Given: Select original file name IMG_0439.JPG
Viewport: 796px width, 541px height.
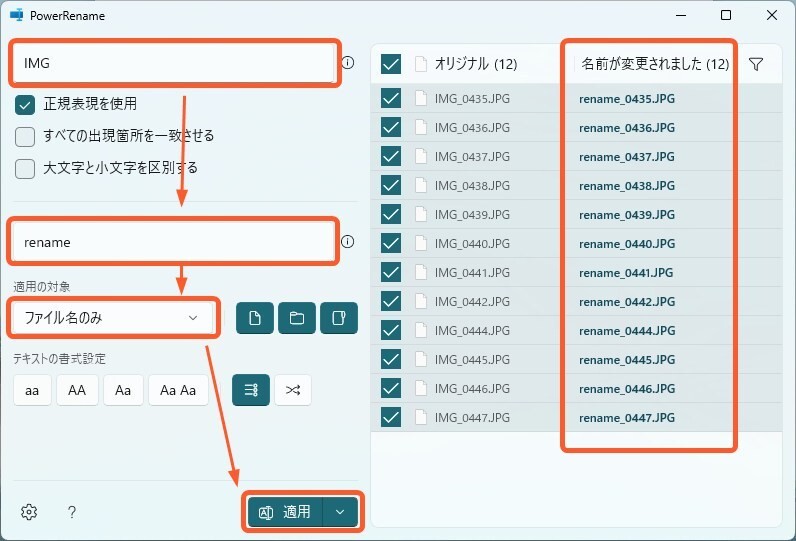Looking at the screenshot, I should [472, 215].
